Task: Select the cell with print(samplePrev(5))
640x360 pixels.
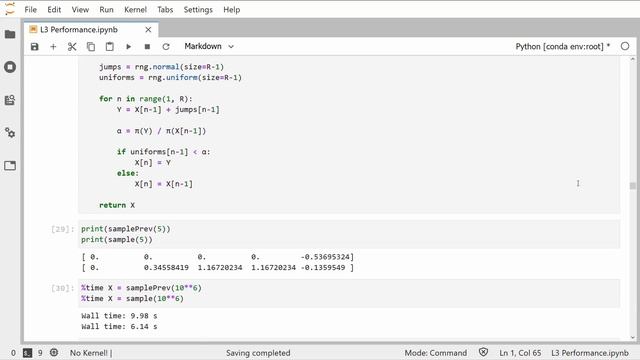Action: coord(349,234)
